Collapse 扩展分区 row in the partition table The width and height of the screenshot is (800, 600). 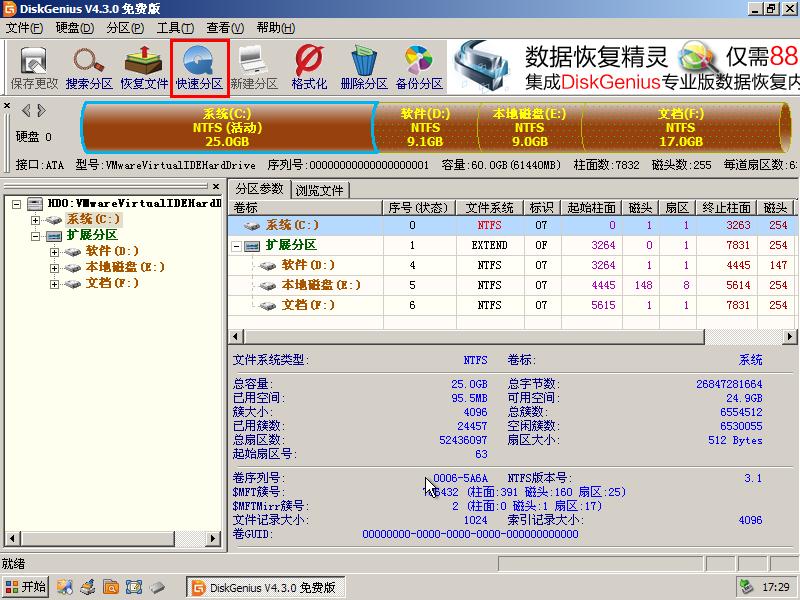[x=236, y=246]
